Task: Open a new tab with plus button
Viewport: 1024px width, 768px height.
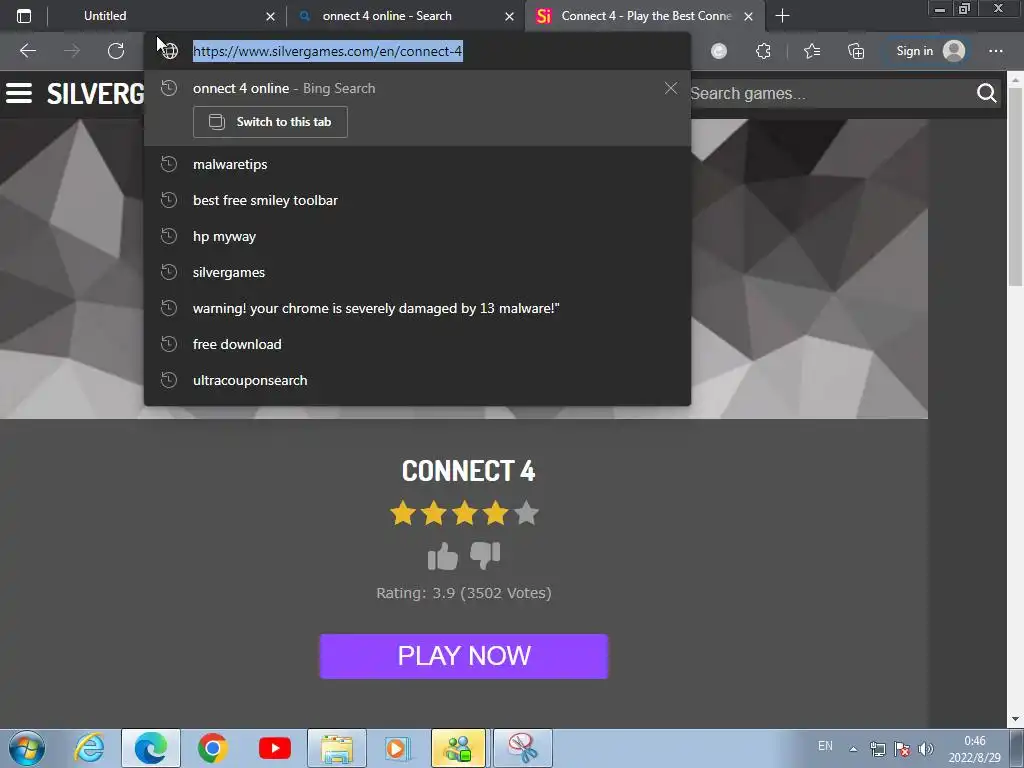Action: [782, 16]
